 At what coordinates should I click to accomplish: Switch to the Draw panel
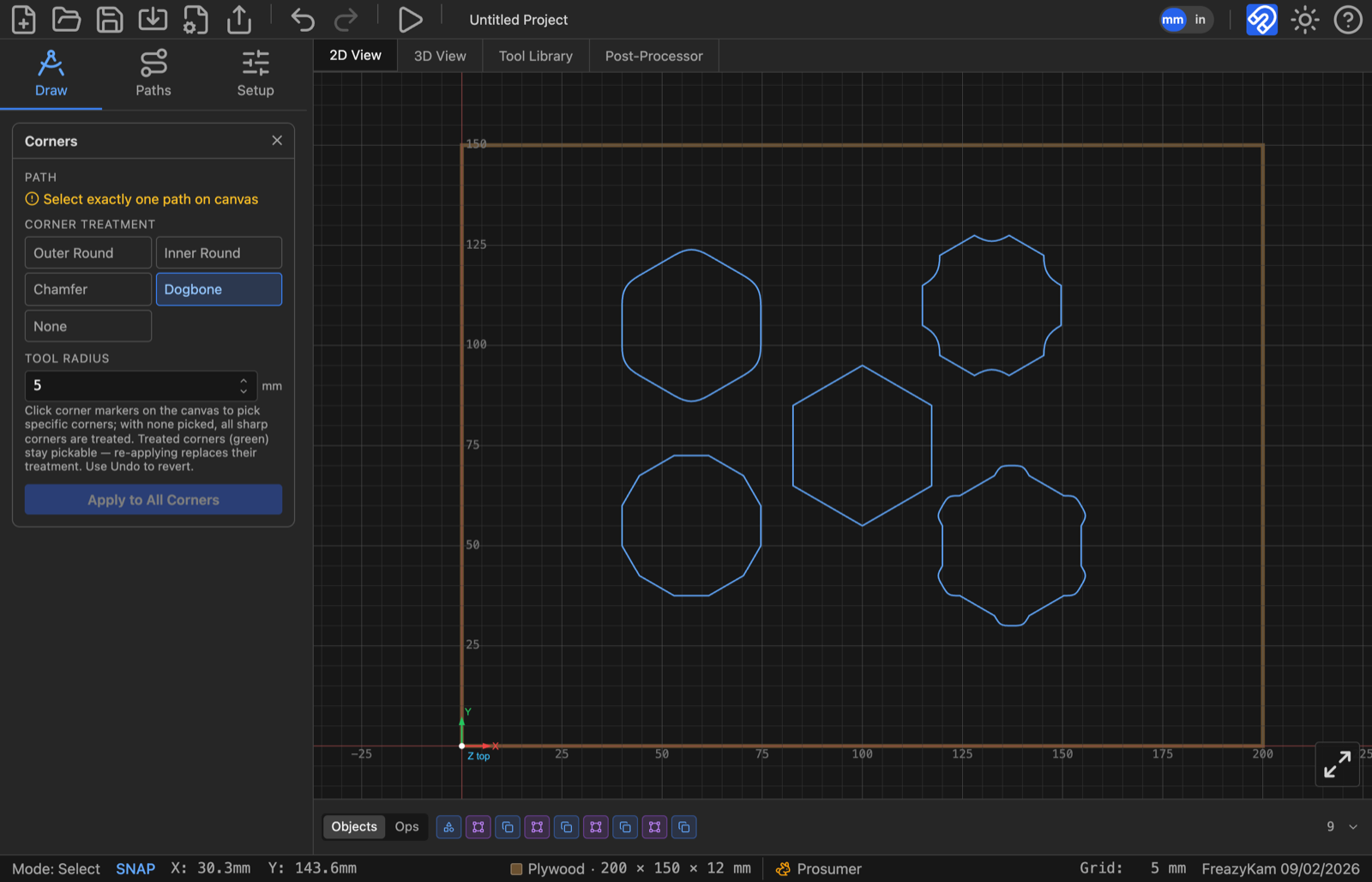[51, 74]
